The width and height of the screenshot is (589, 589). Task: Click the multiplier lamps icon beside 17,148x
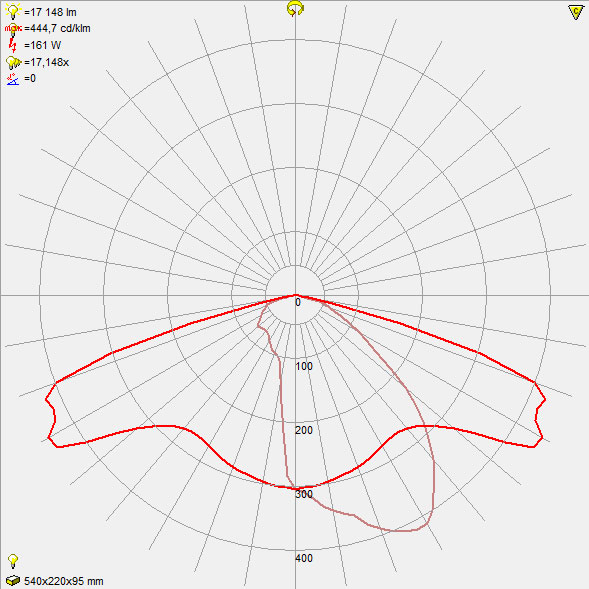(14, 62)
